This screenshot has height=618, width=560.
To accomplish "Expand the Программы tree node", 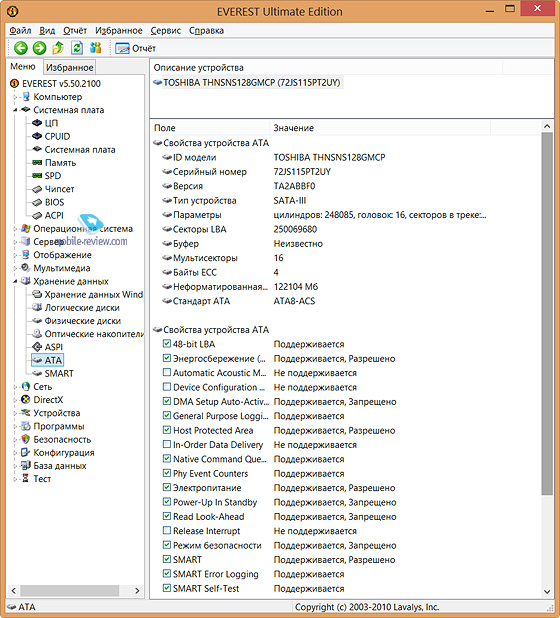I will click(x=15, y=426).
